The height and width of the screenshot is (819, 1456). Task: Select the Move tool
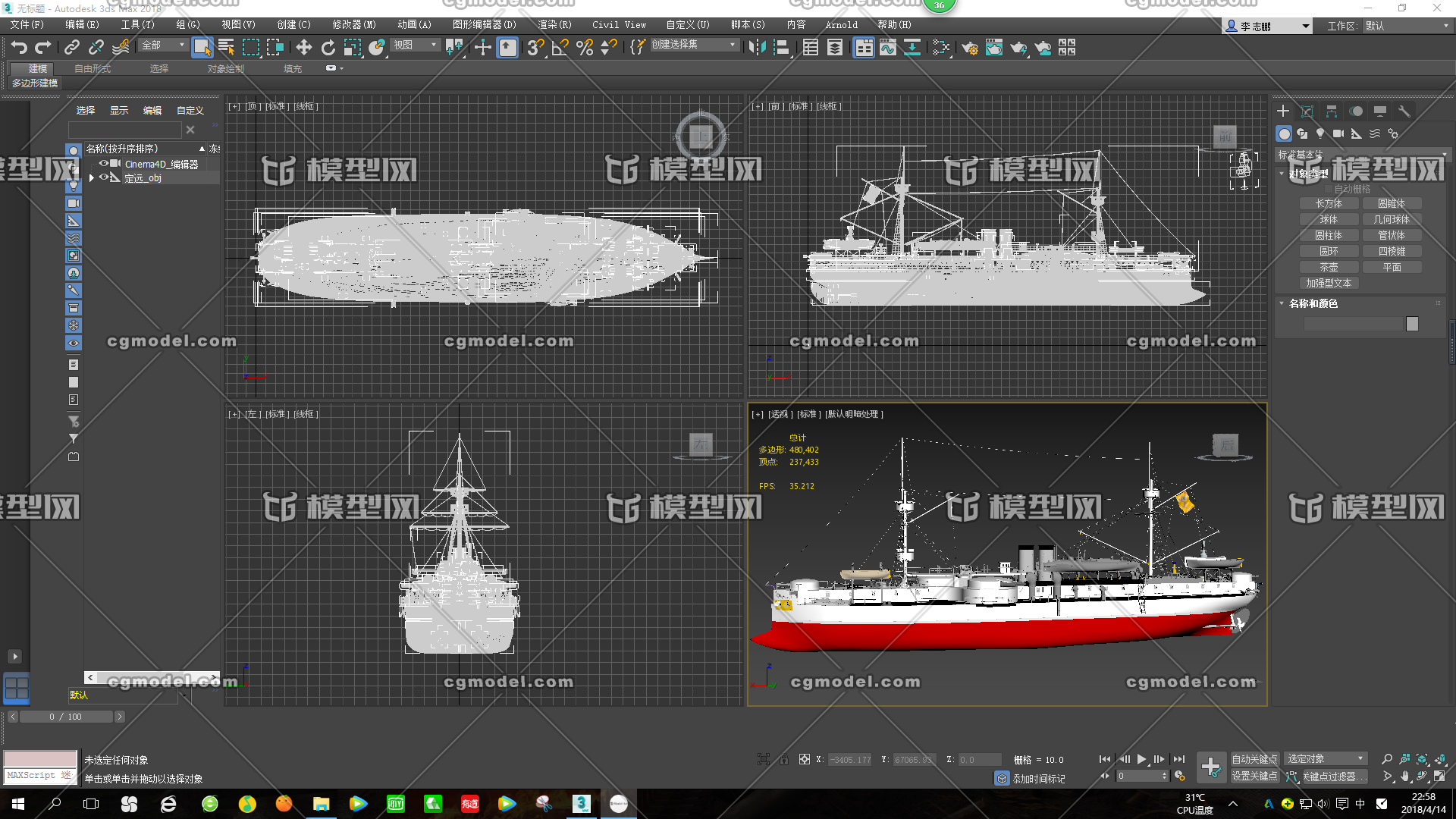[304, 48]
